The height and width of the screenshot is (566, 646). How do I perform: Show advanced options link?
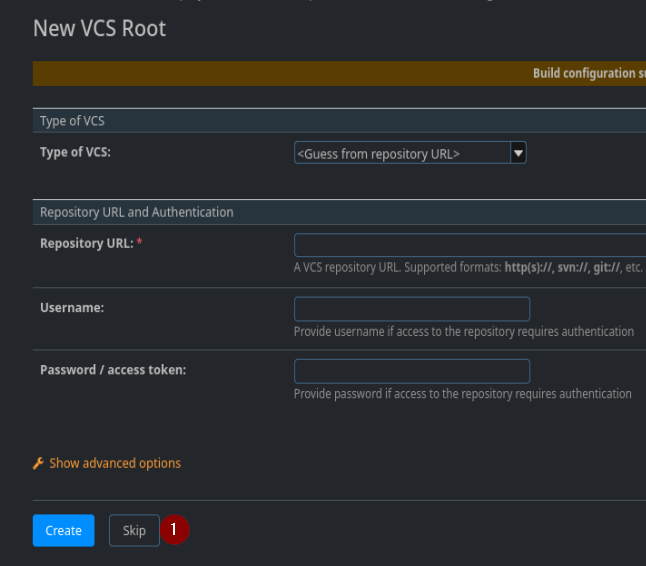[x=115, y=463]
